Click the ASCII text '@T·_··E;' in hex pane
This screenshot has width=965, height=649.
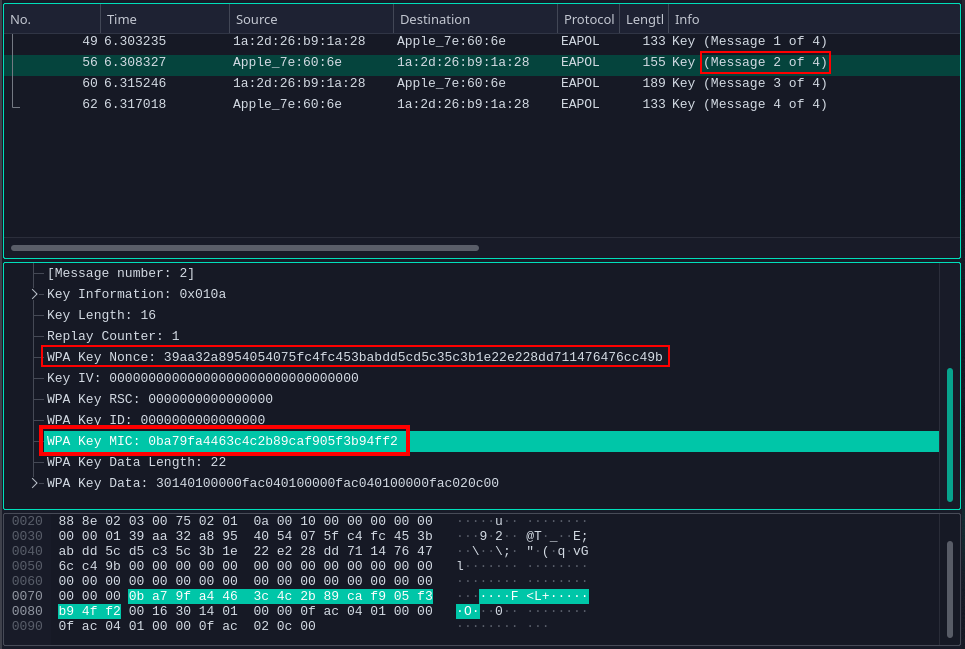556,536
